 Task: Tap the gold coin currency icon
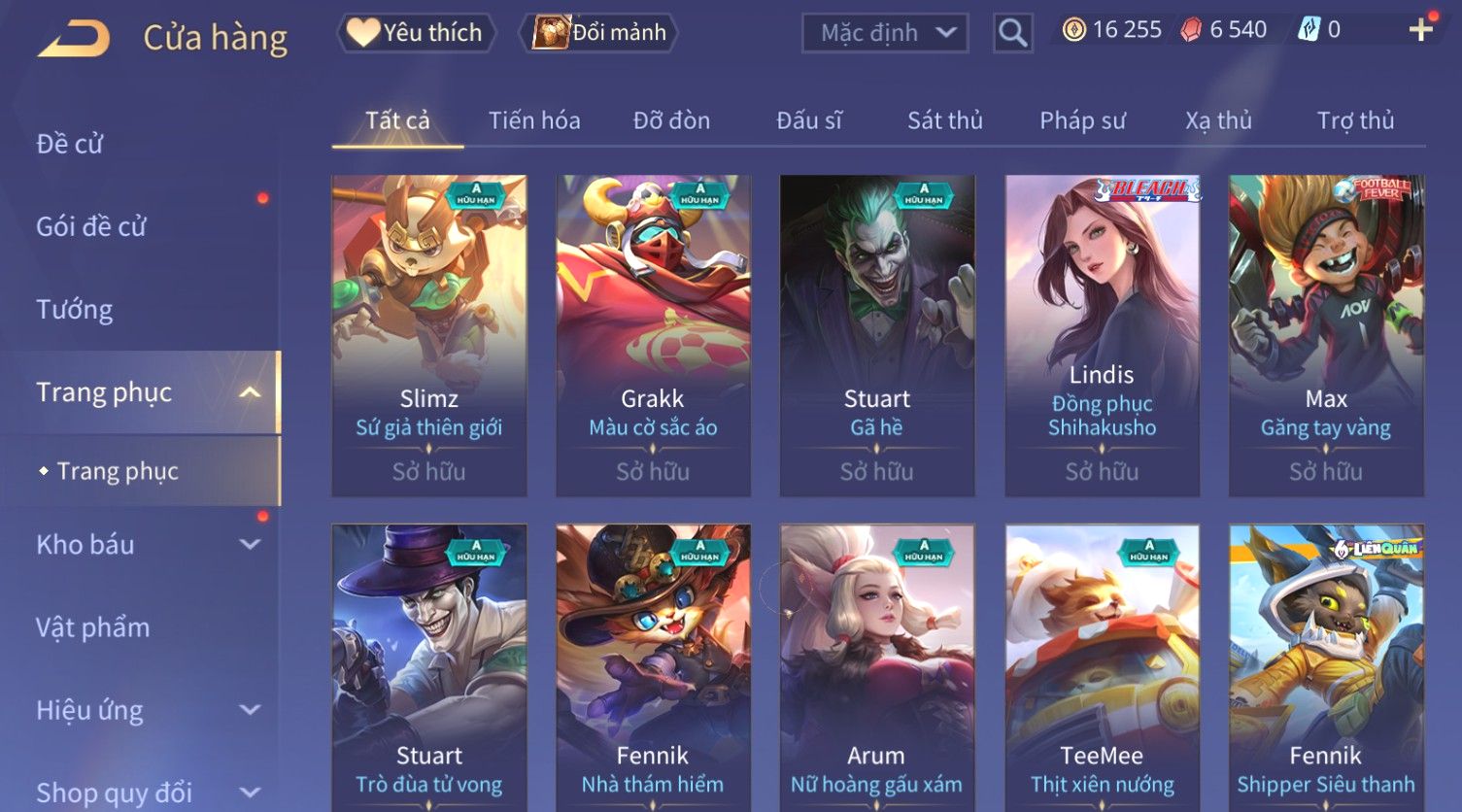(1073, 30)
